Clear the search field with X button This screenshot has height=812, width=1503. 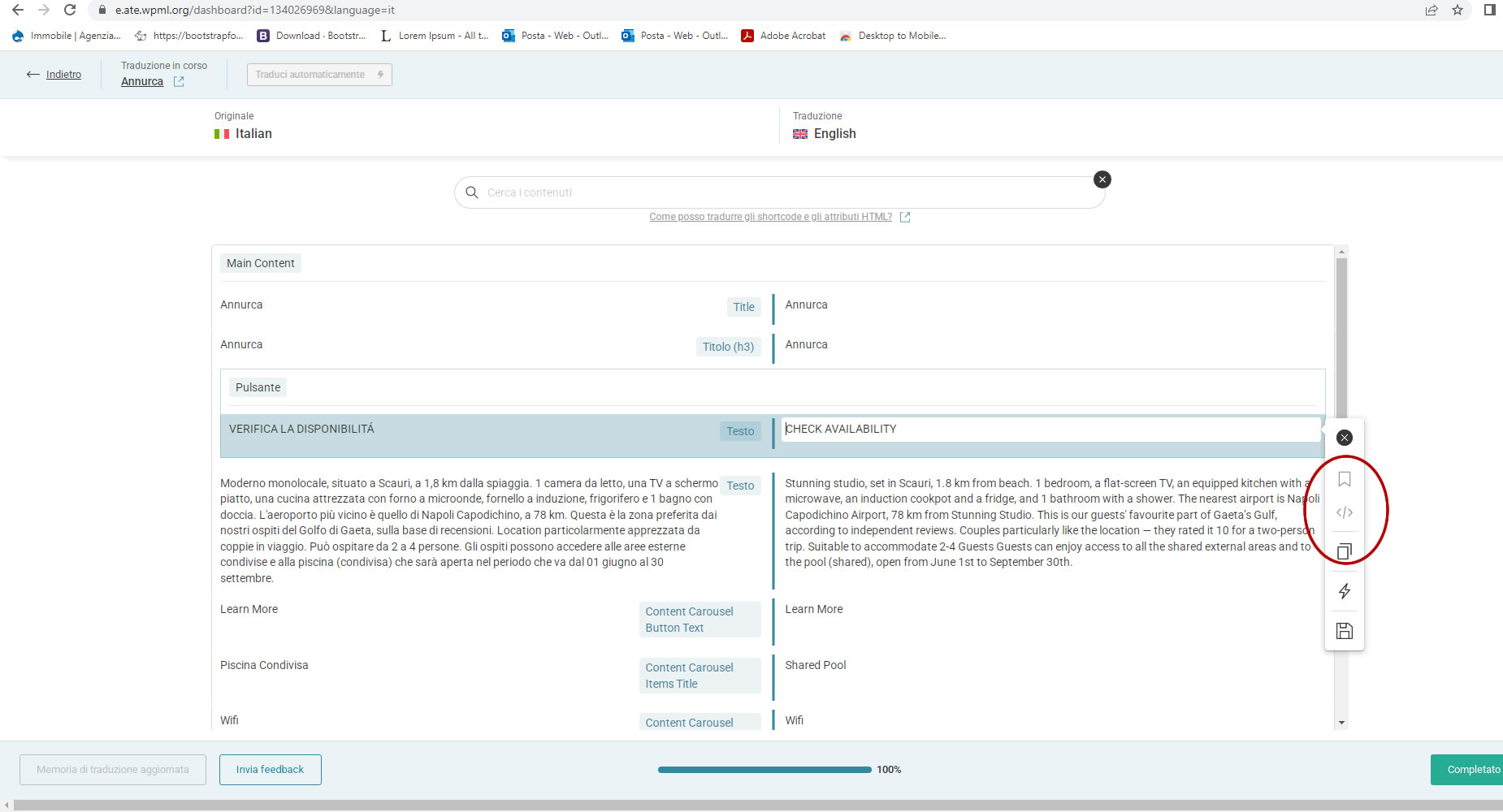[x=1102, y=179]
